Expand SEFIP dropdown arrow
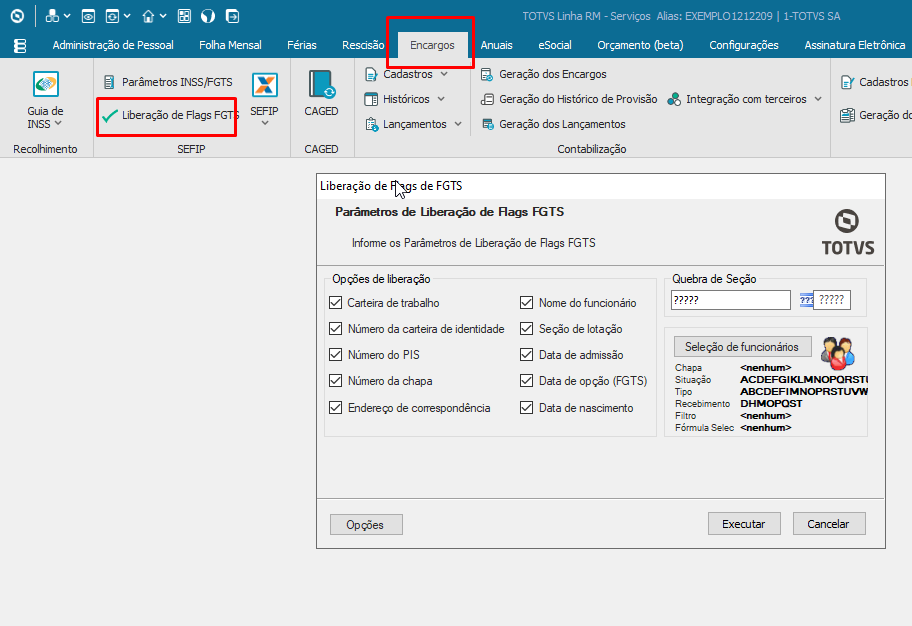 click(x=265, y=123)
